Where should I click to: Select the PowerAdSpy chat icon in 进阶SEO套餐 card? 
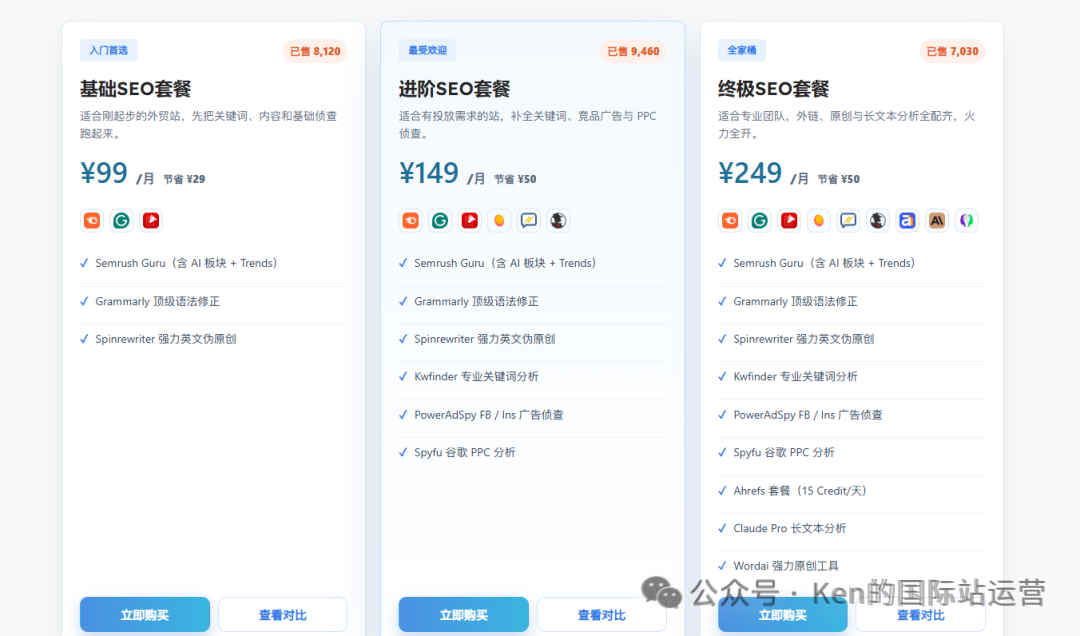pyautogui.click(x=529, y=220)
